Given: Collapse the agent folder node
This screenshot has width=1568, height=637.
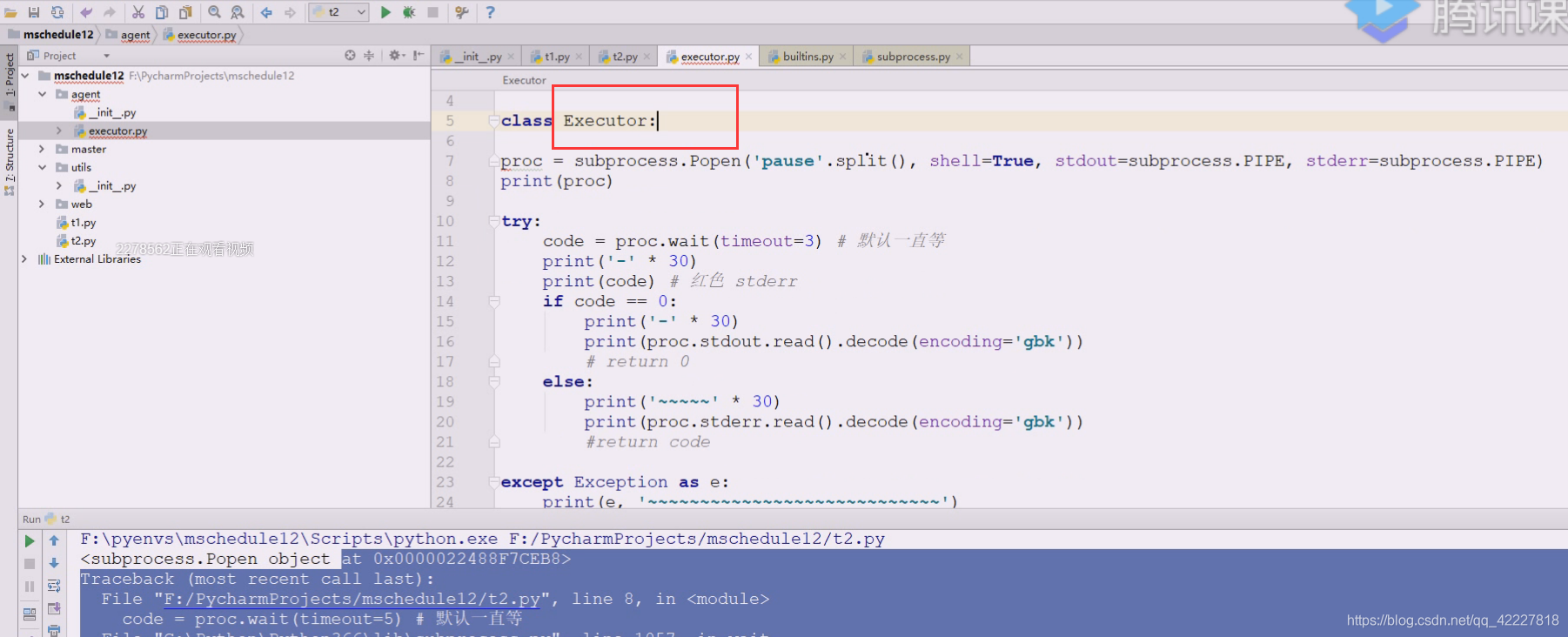Looking at the screenshot, I should click(x=42, y=94).
